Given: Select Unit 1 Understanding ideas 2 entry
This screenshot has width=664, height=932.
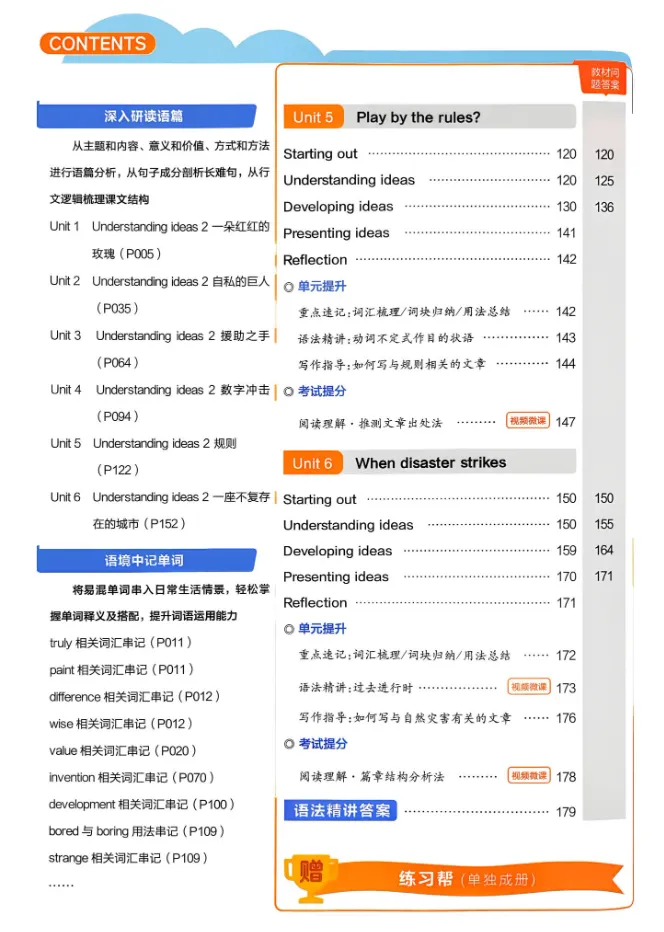Looking at the screenshot, I should (160, 240).
